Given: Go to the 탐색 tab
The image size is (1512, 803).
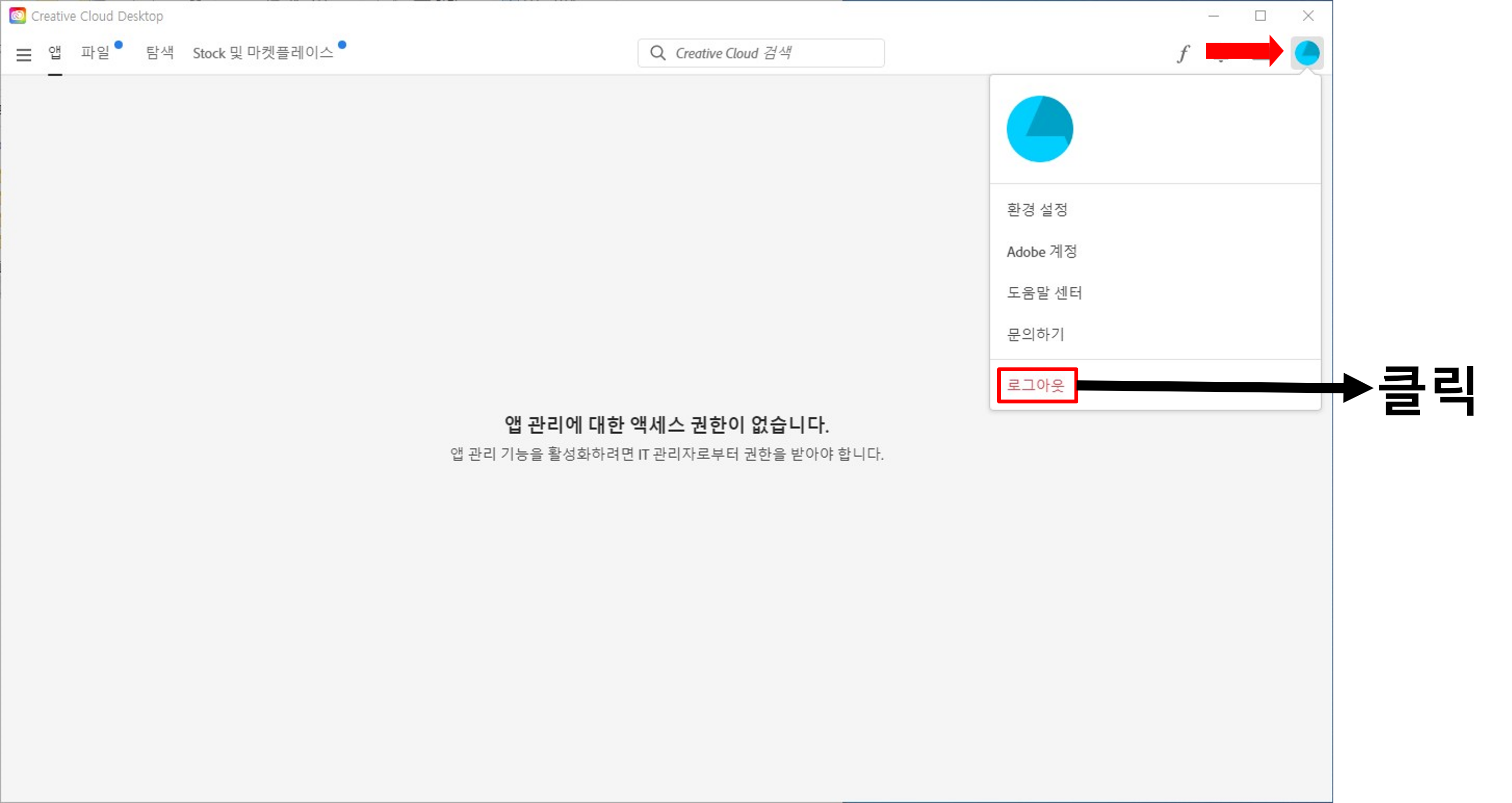Looking at the screenshot, I should 159,53.
